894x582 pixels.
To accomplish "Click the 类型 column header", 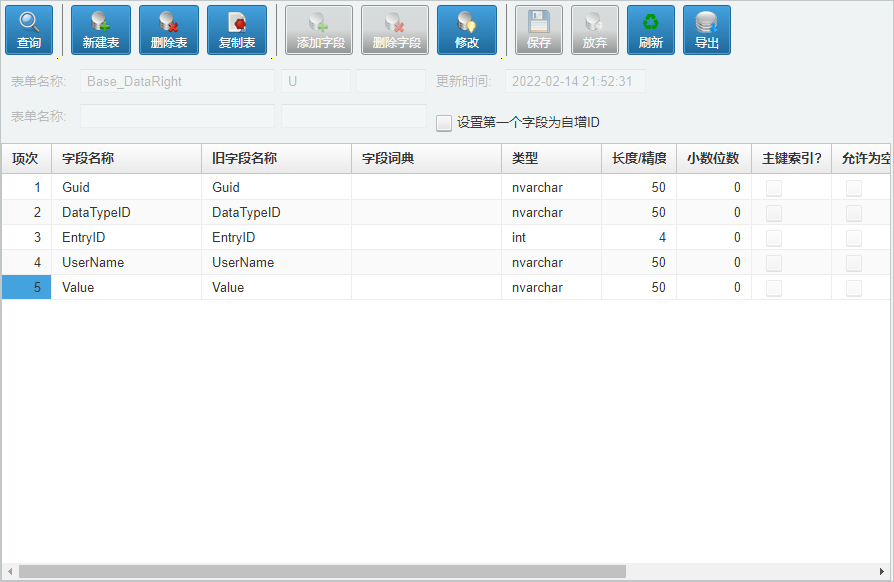I will (551, 158).
